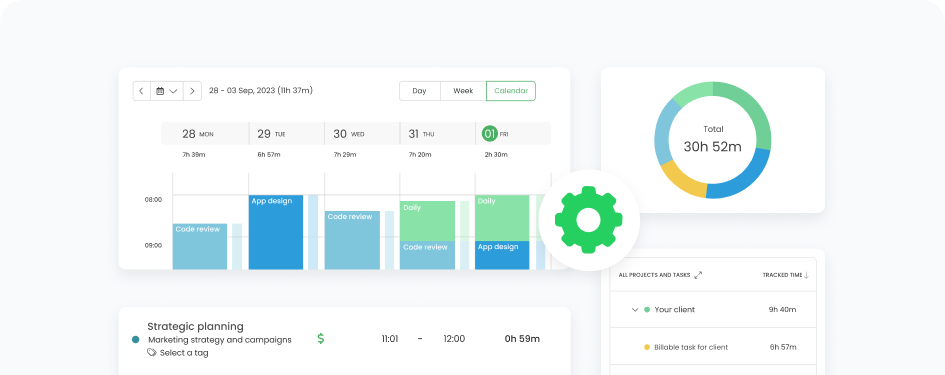Click the tag icon next to Select a tag
Viewport: 945px width, 375px height.
(x=152, y=353)
